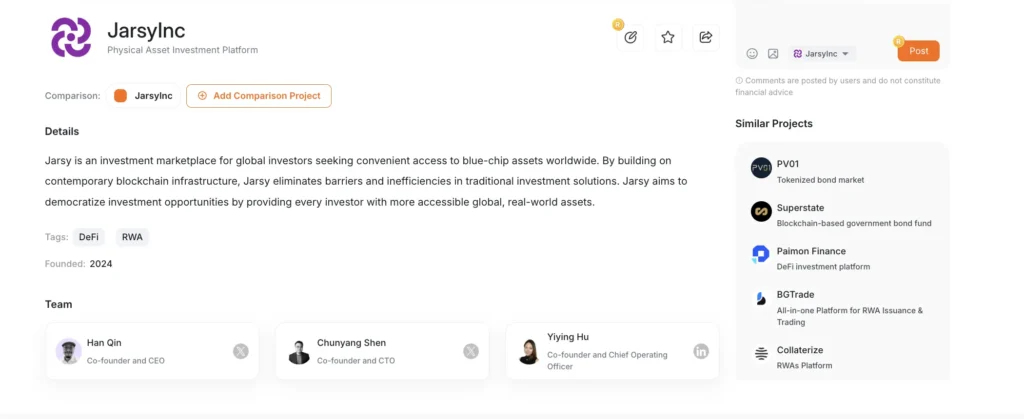Click 'RWAs Platform' description
The image size is (1024, 419).
tap(805, 365)
